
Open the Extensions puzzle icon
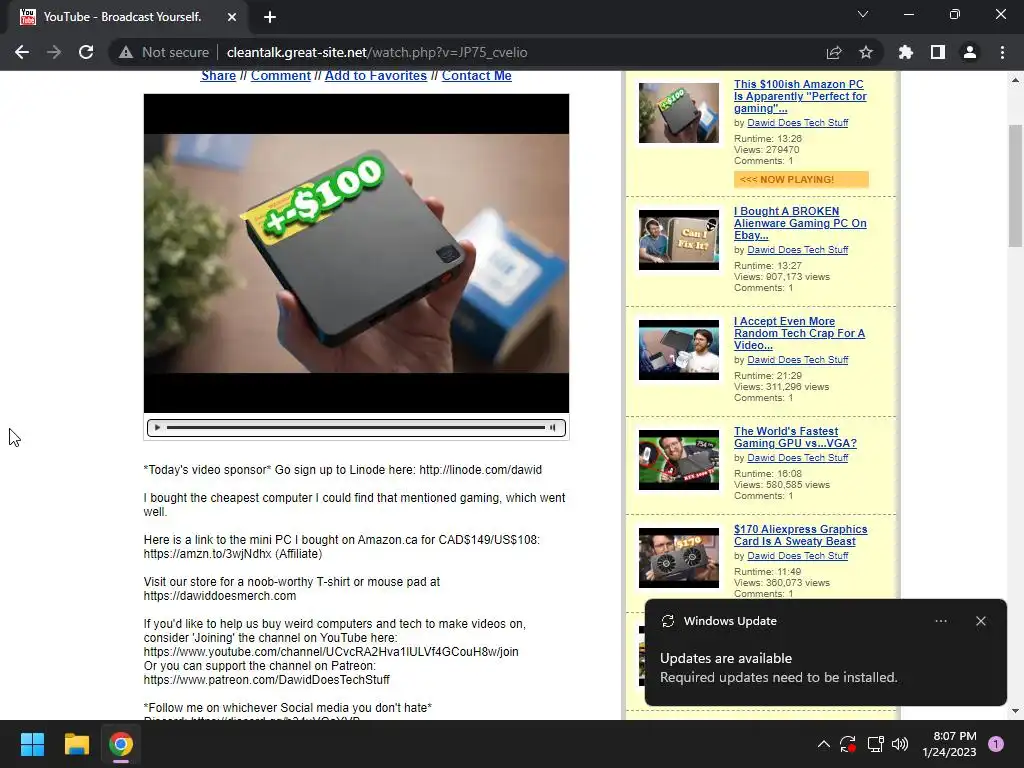point(906,52)
